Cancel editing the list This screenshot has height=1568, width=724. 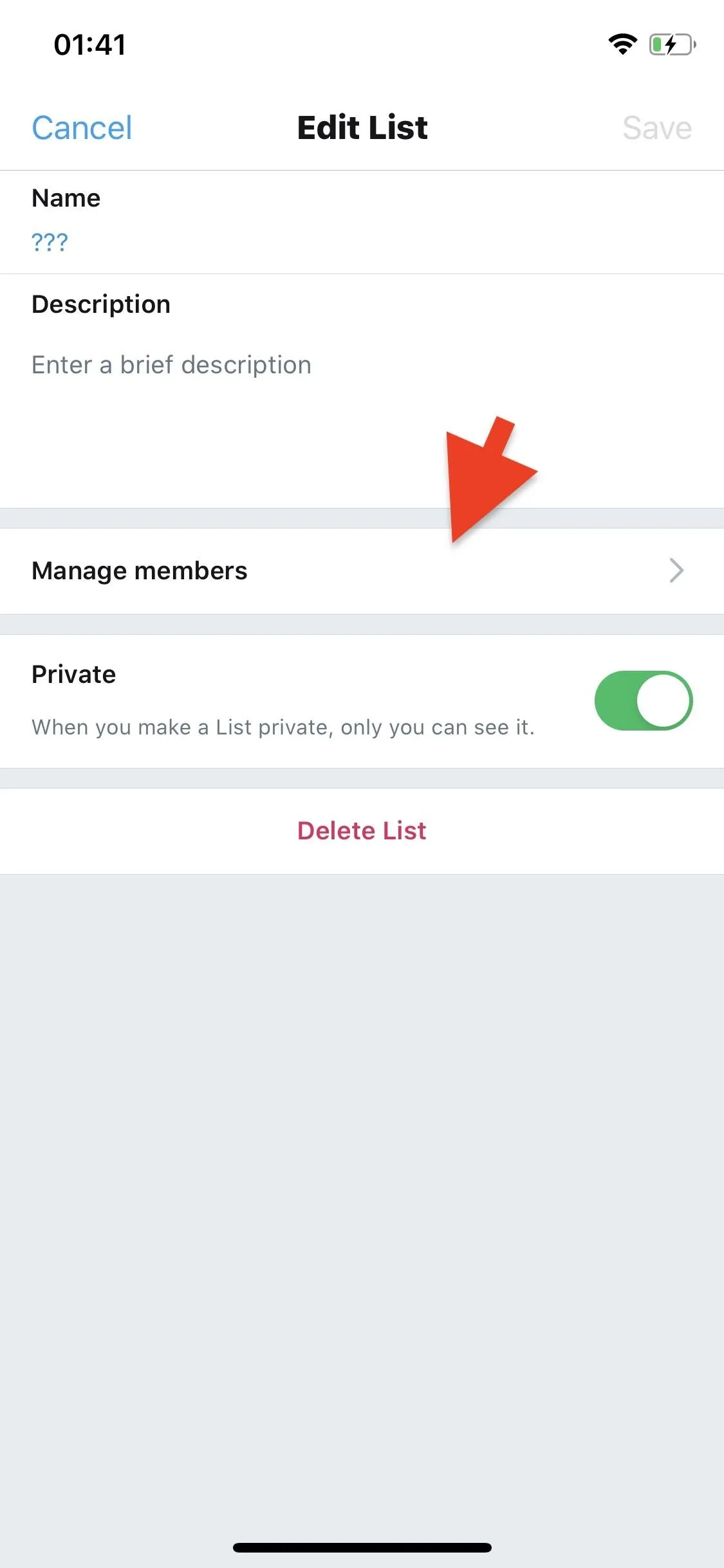point(82,127)
